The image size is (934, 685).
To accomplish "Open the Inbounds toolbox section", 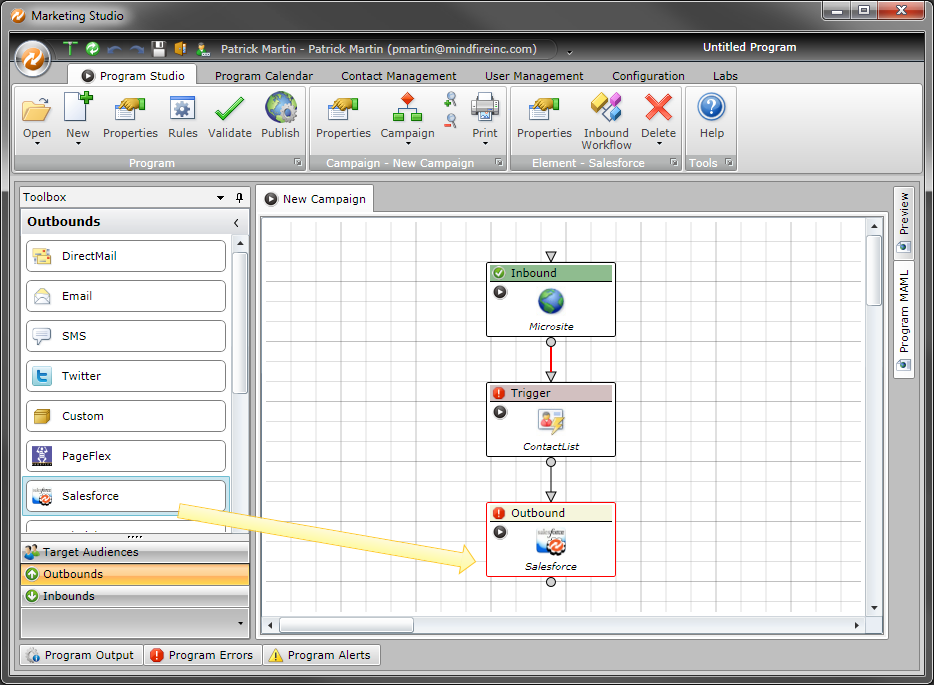I will (x=135, y=596).
